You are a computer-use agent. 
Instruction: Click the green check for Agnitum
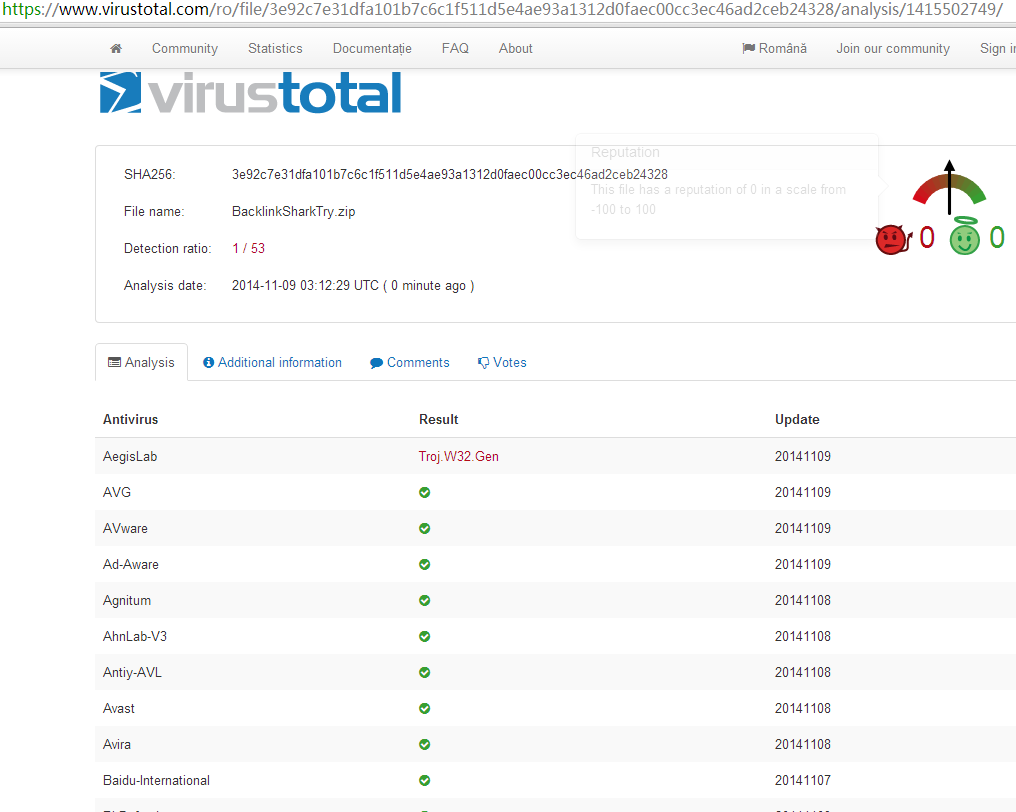tap(424, 600)
